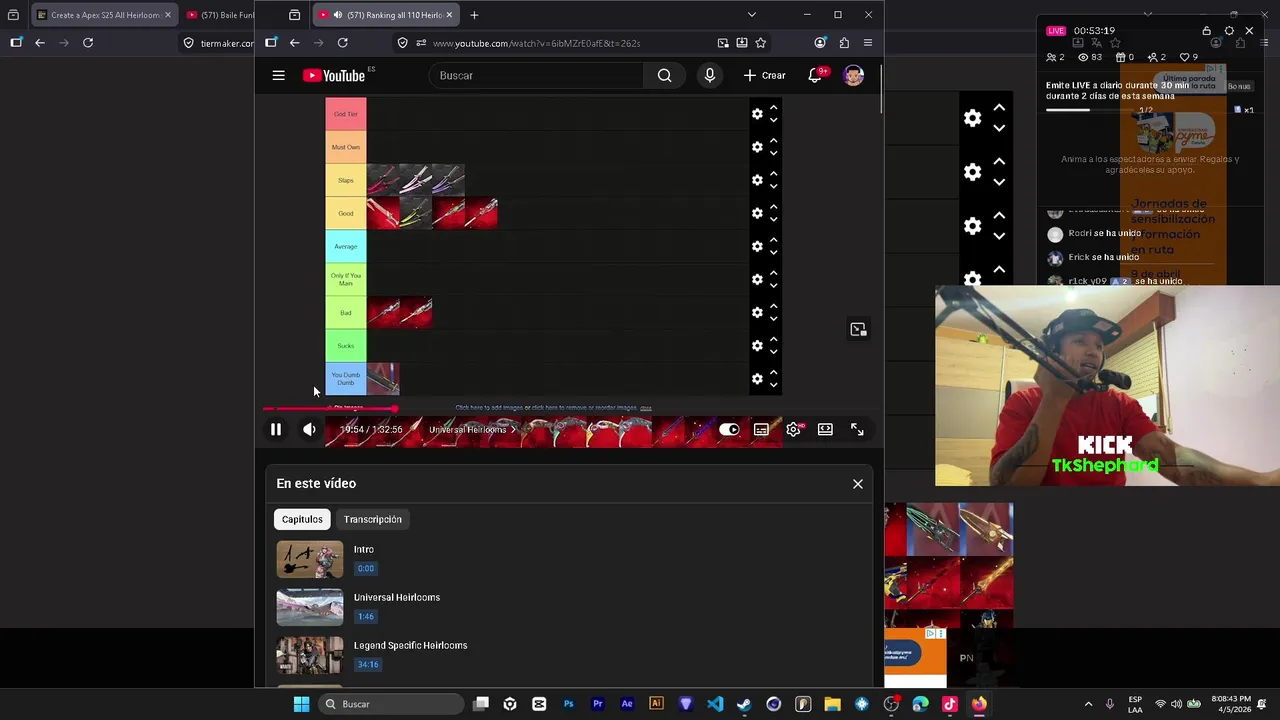
Task: Focus the YouTube Buscar search field
Action: tap(536, 75)
